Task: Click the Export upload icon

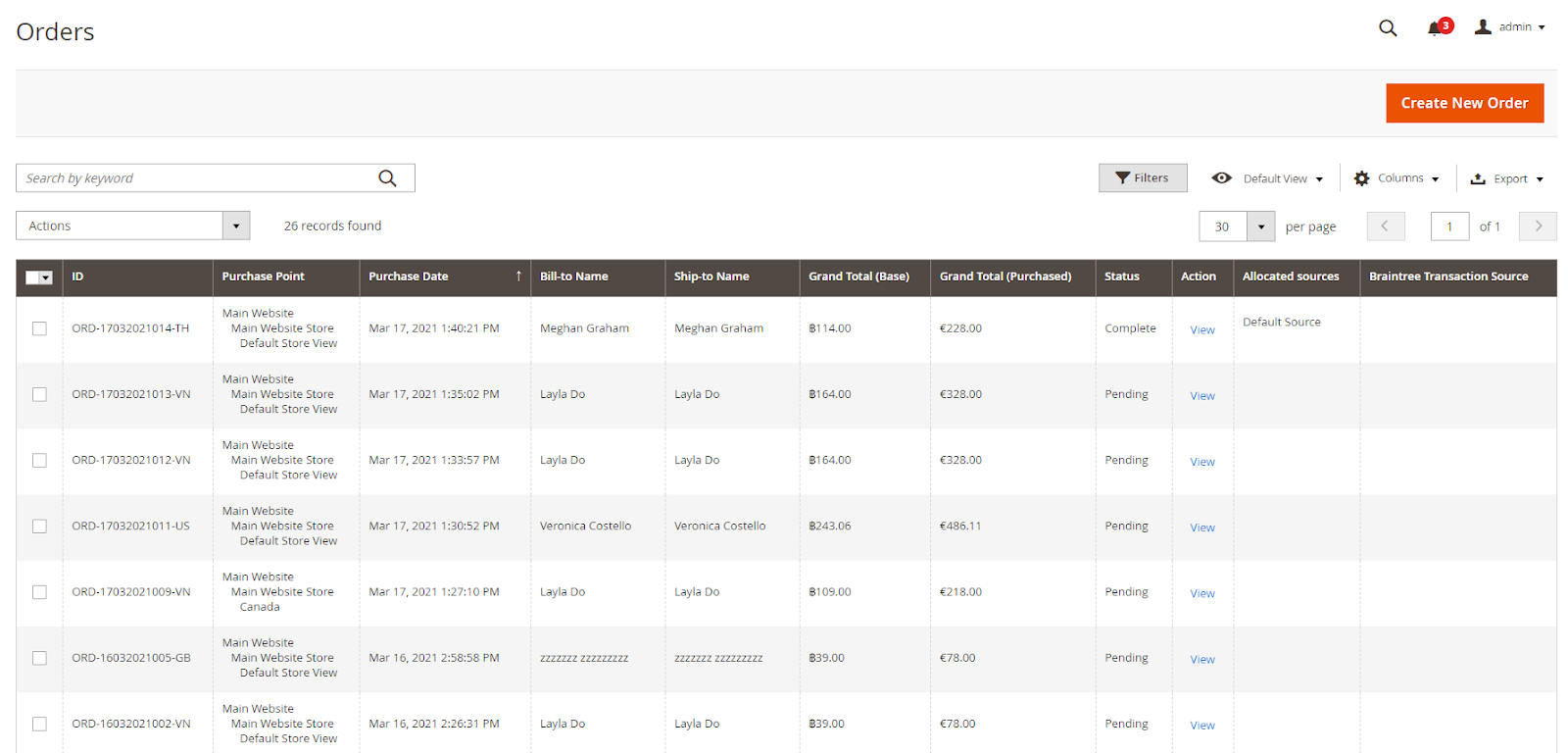Action: click(x=1478, y=178)
